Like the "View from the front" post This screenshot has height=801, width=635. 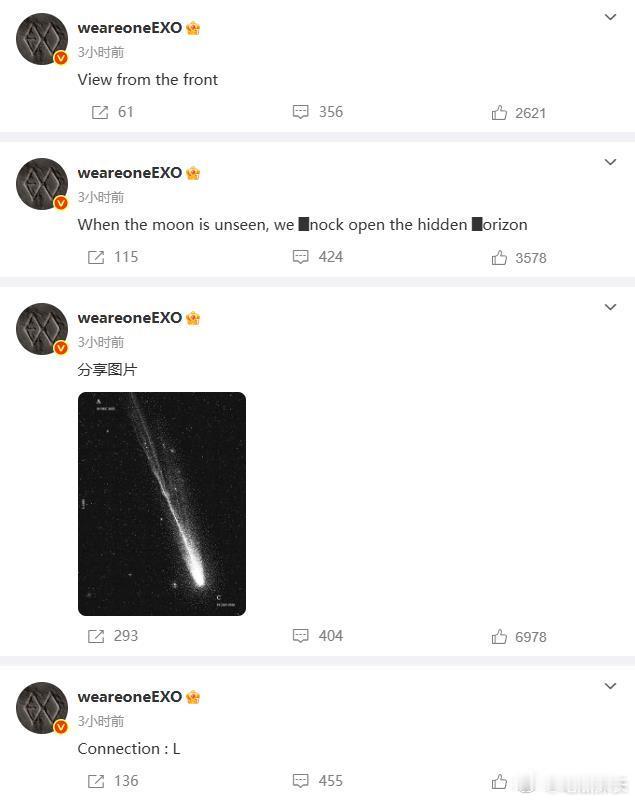tap(518, 113)
